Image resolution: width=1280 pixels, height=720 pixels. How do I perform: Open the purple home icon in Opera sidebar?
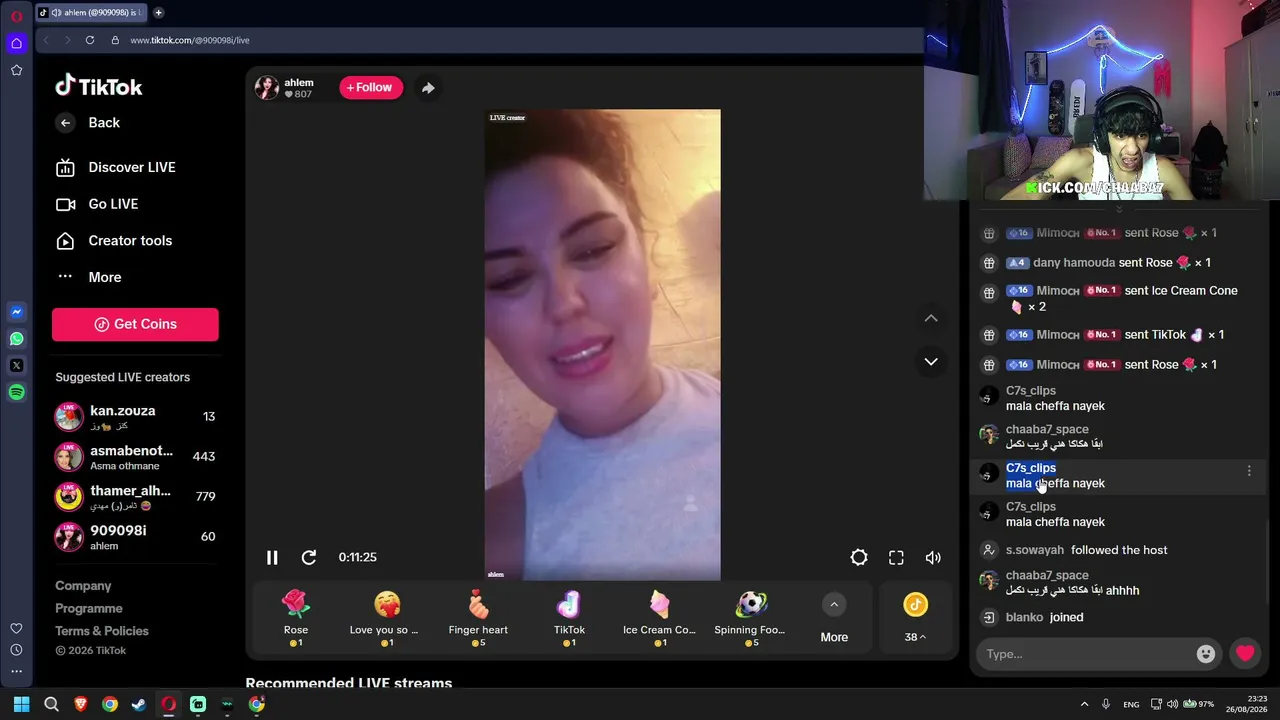click(x=16, y=43)
